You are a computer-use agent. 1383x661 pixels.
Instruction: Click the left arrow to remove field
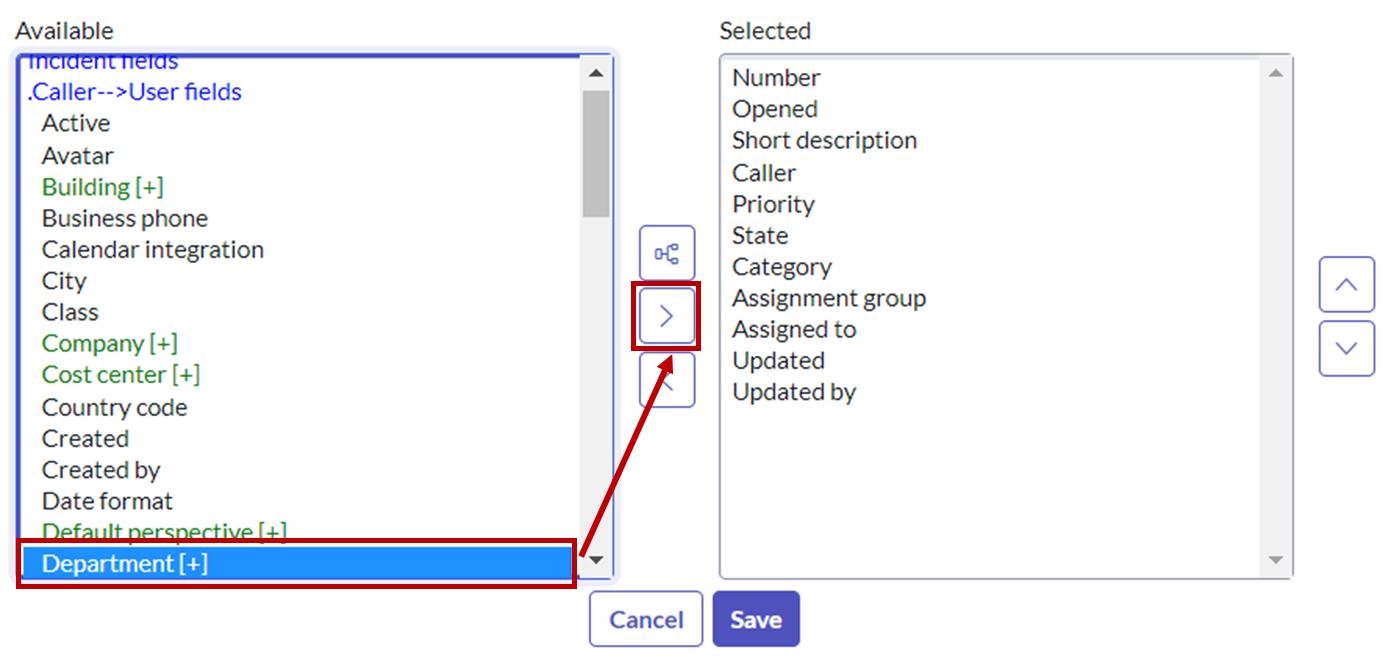point(665,379)
